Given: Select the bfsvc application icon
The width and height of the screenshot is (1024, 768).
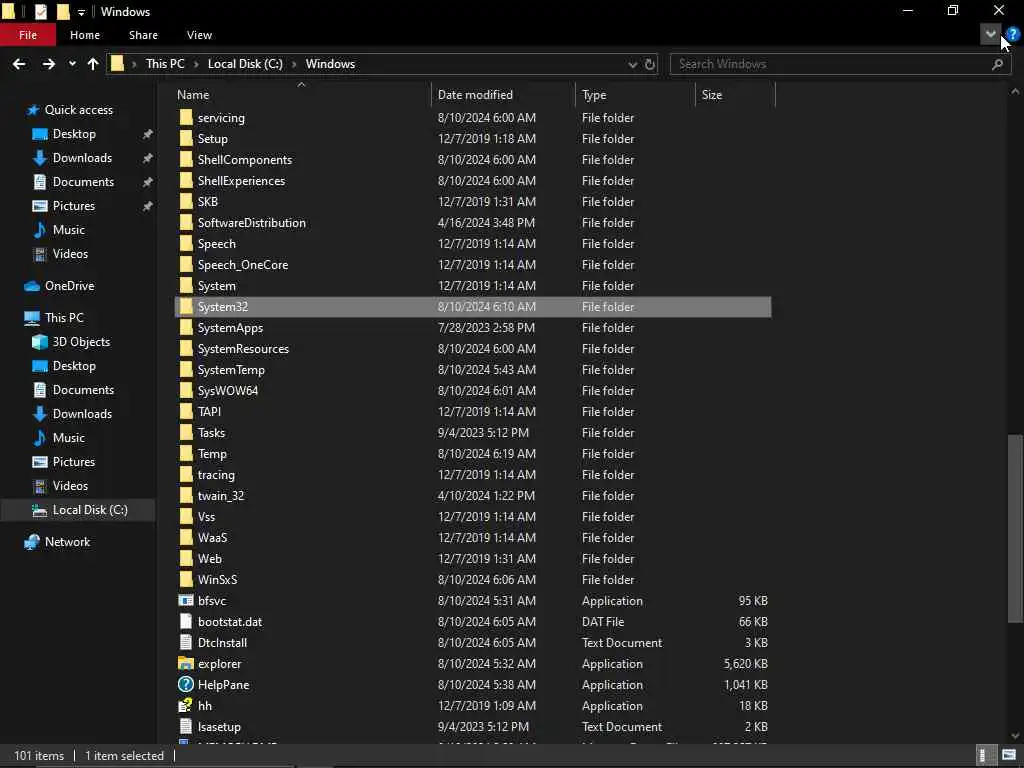Looking at the screenshot, I should pyautogui.click(x=186, y=601).
